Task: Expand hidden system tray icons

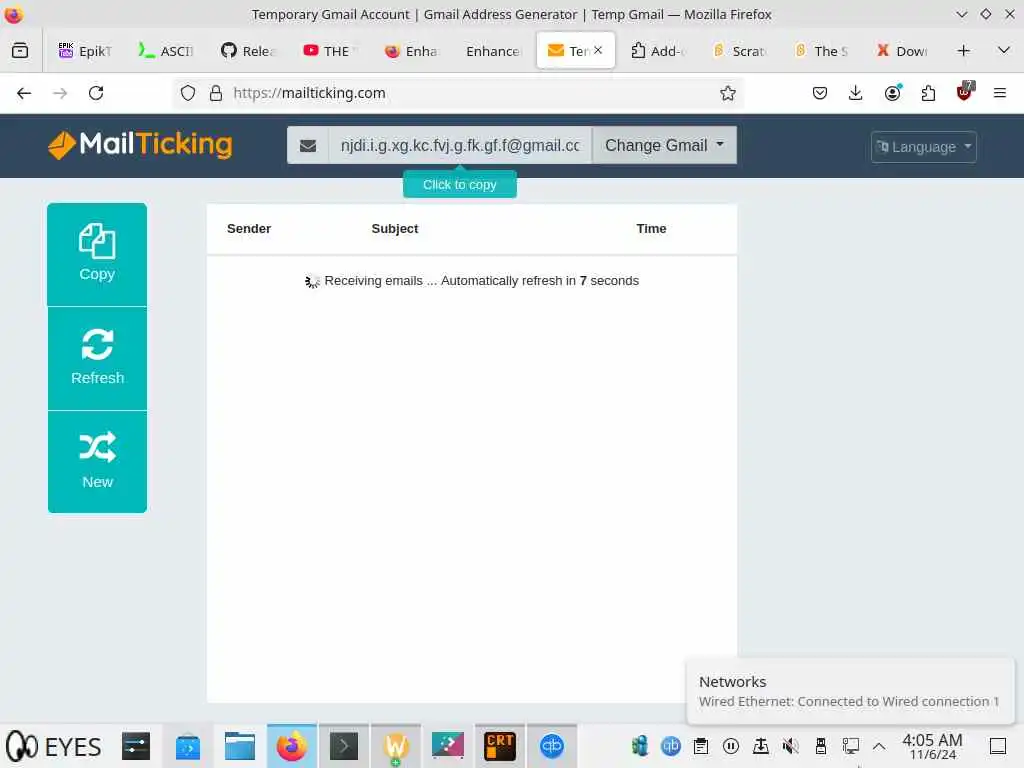Action: [x=879, y=746]
